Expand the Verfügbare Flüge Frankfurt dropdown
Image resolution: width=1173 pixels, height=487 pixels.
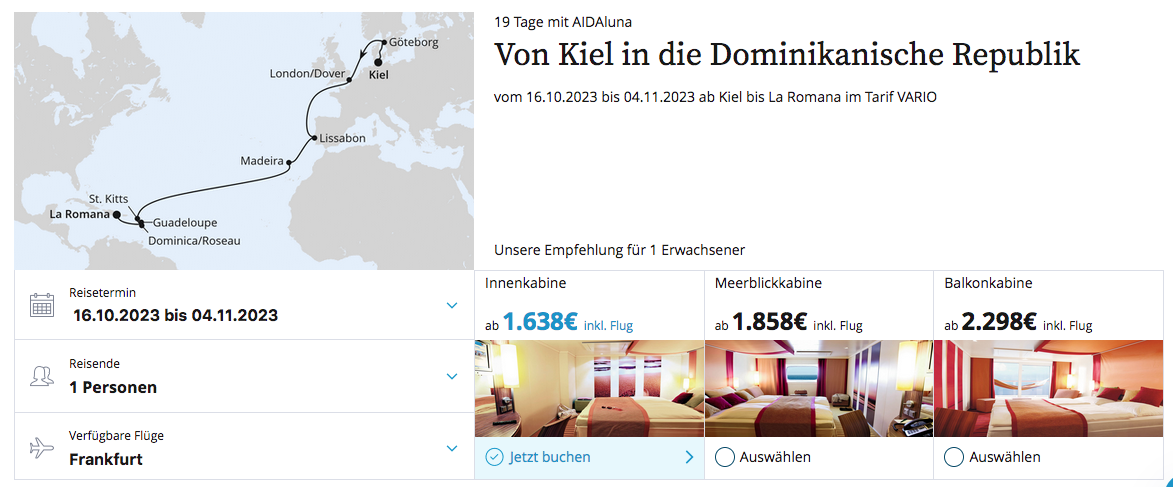click(x=451, y=448)
